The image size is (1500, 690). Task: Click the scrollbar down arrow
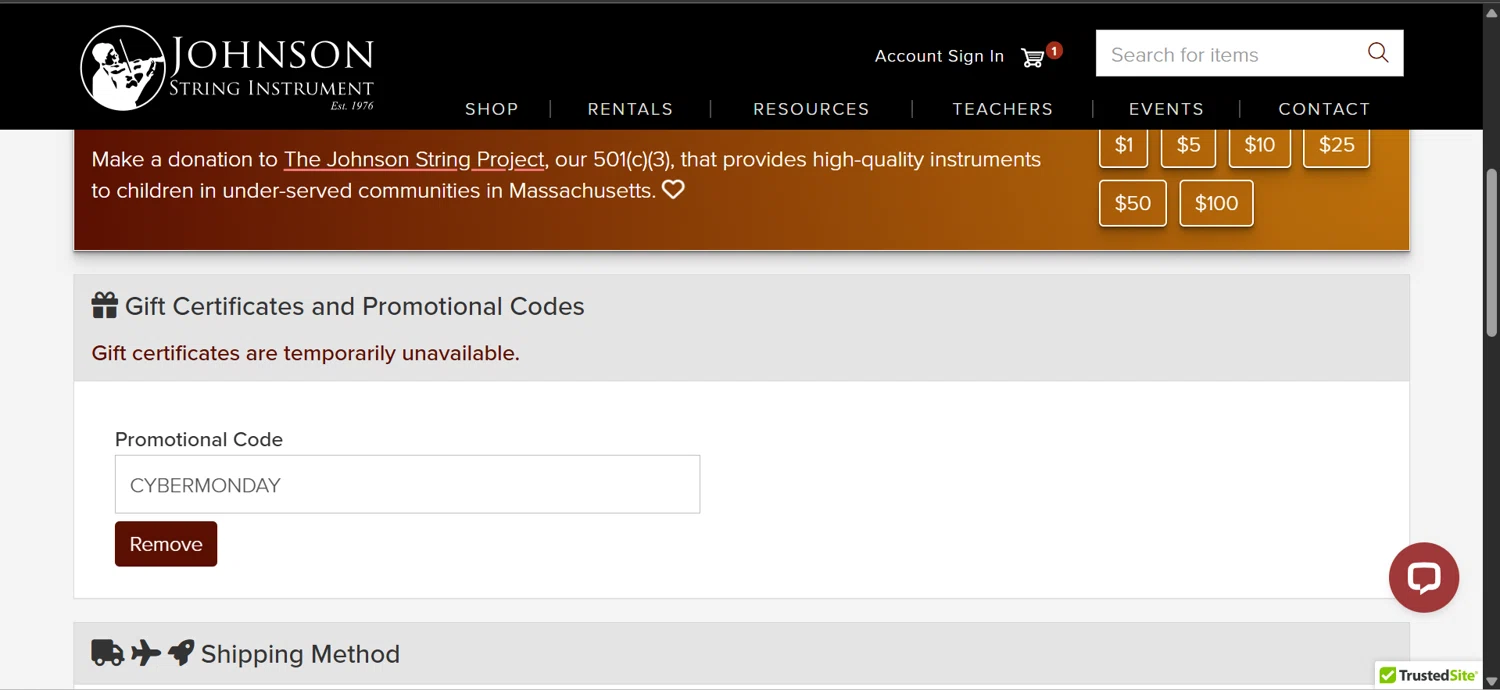point(1491,681)
